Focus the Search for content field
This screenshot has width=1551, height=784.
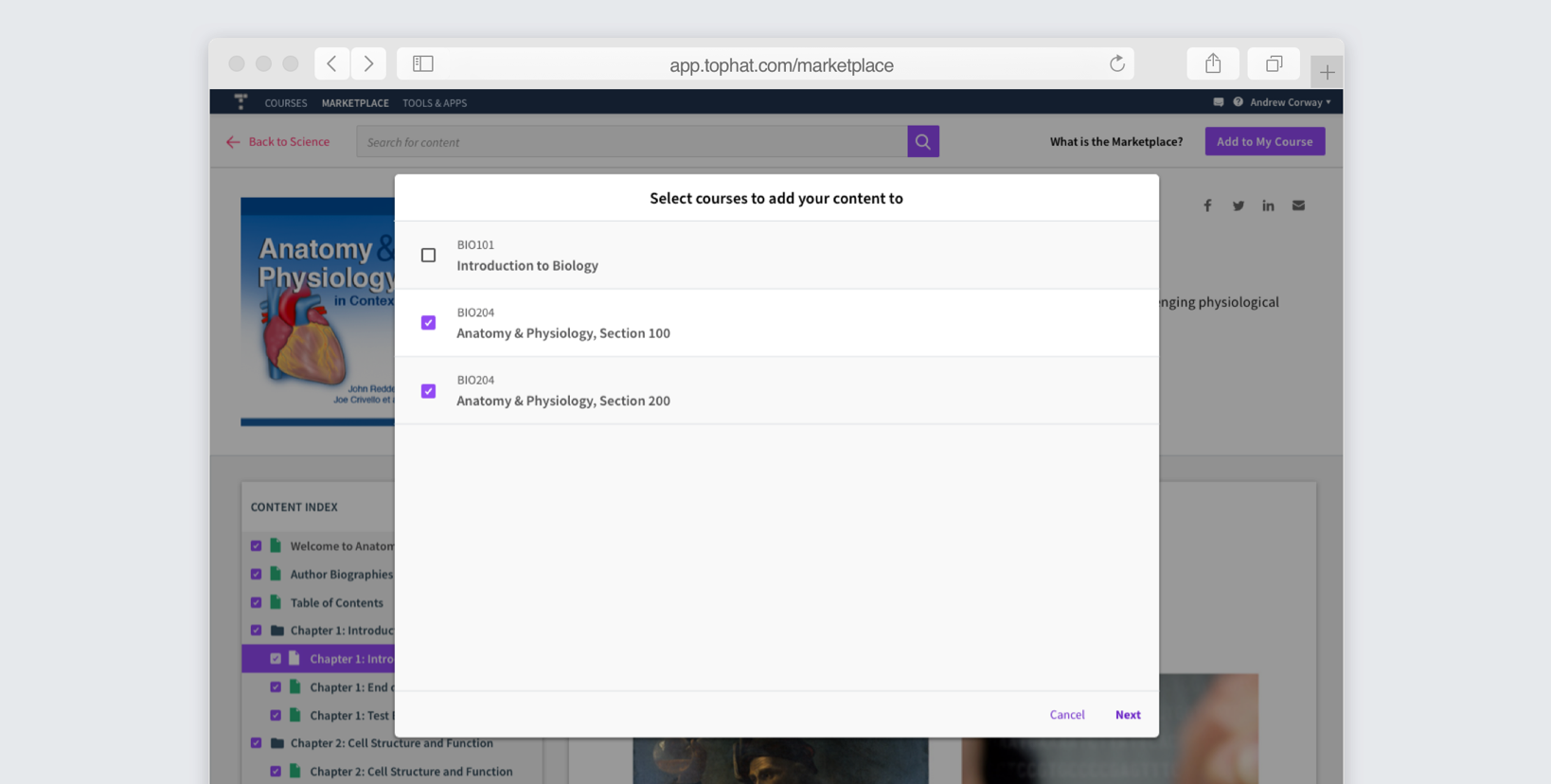pyautogui.click(x=632, y=142)
